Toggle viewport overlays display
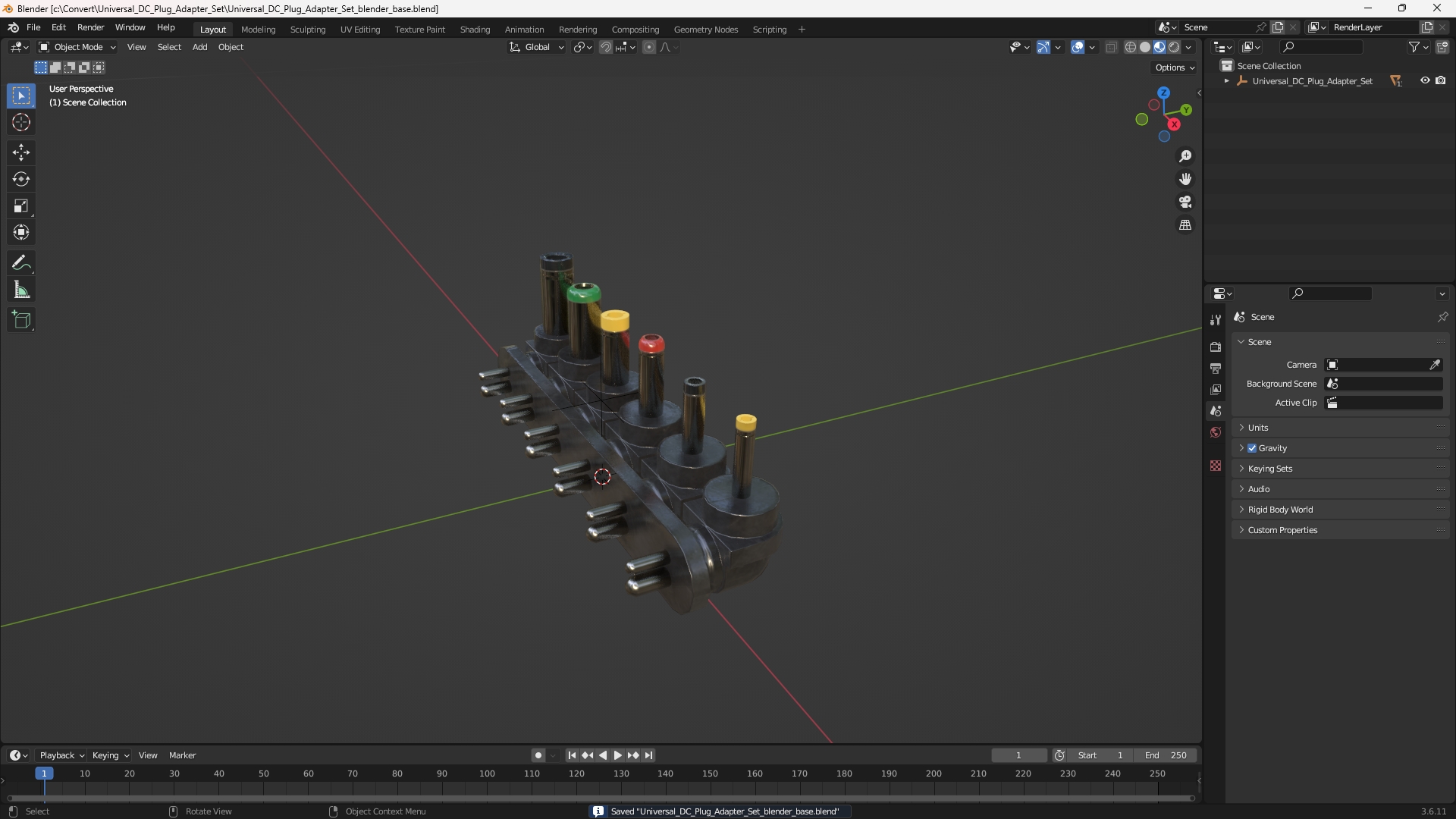1456x819 pixels. point(1078,47)
